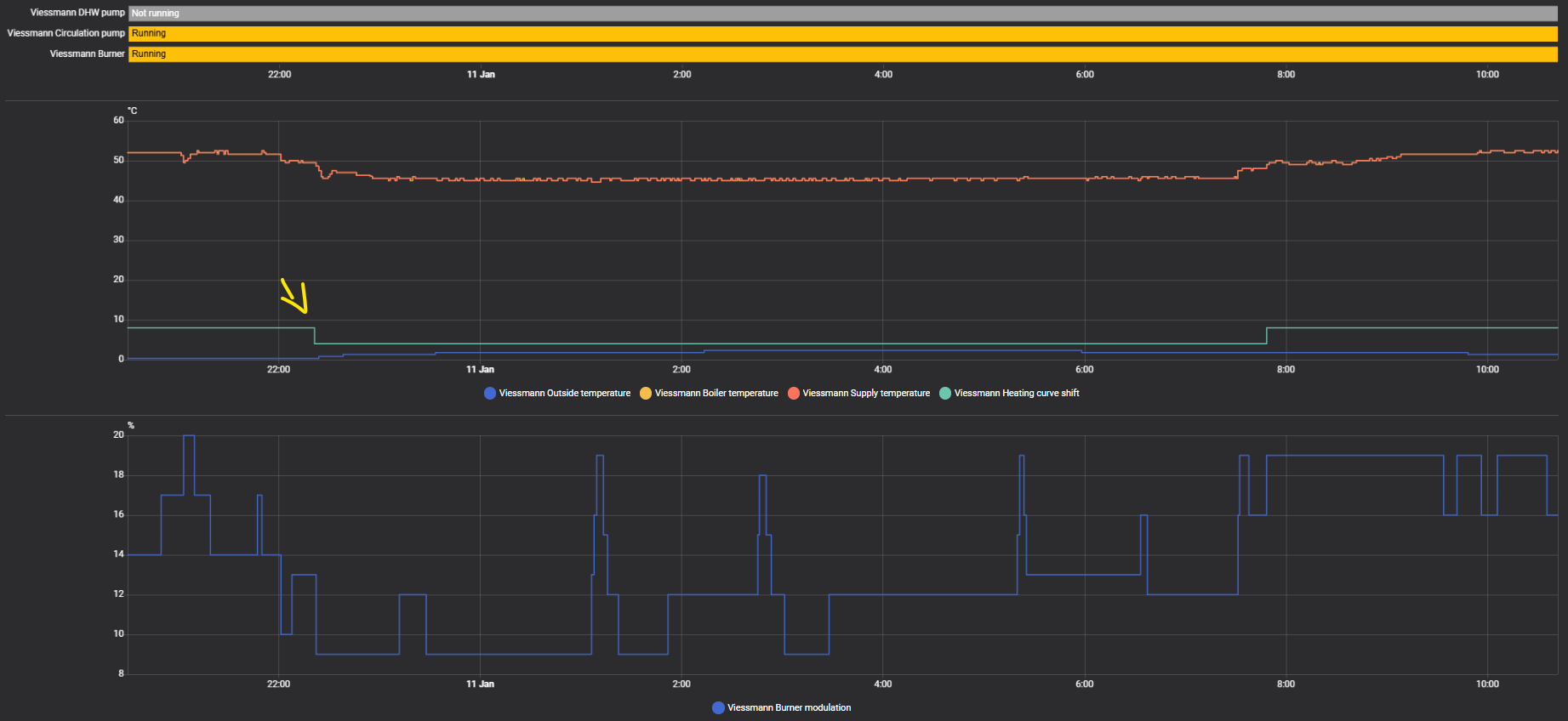Click '11 Jan' label under the burner modulation chart

coord(480,684)
